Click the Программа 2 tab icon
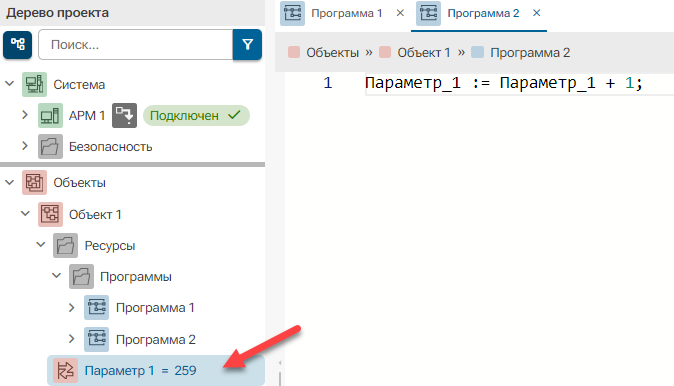 (x=429, y=13)
